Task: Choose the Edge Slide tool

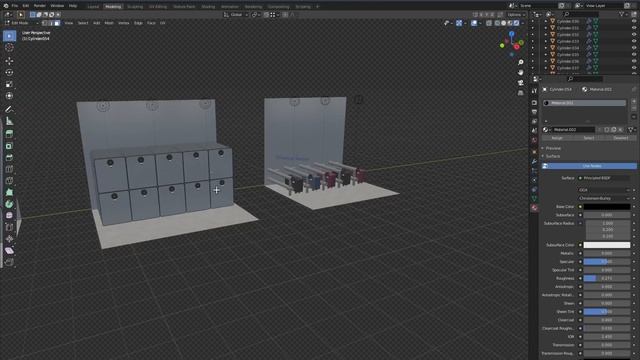Action: tap(9, 227)
